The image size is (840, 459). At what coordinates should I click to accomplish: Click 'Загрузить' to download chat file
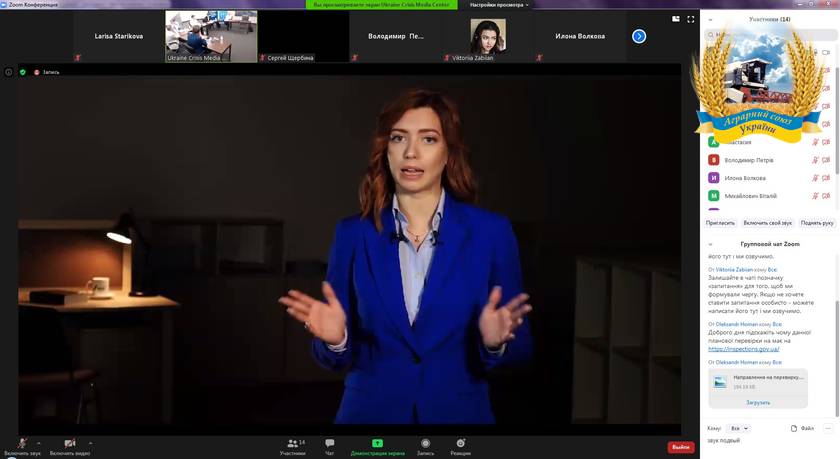(x=758, y=402)
